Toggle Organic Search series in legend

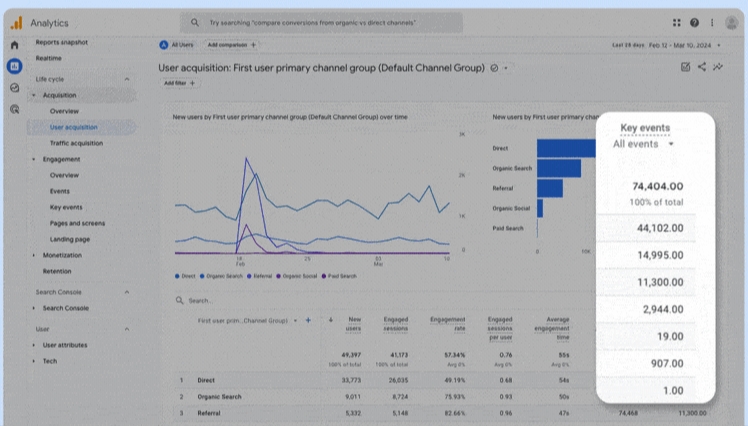click(x=221, y=276)
